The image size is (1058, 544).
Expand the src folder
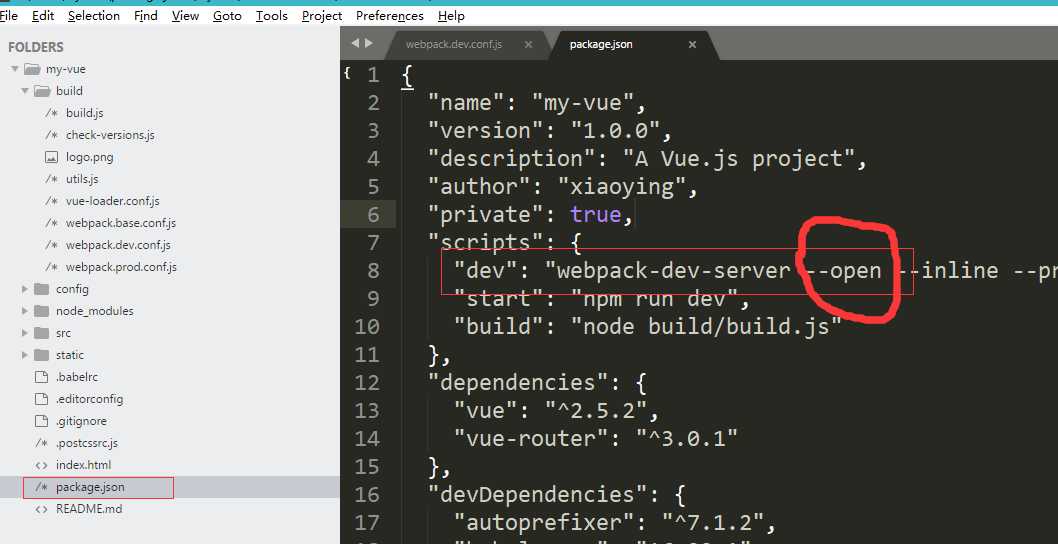click(25, 333)
